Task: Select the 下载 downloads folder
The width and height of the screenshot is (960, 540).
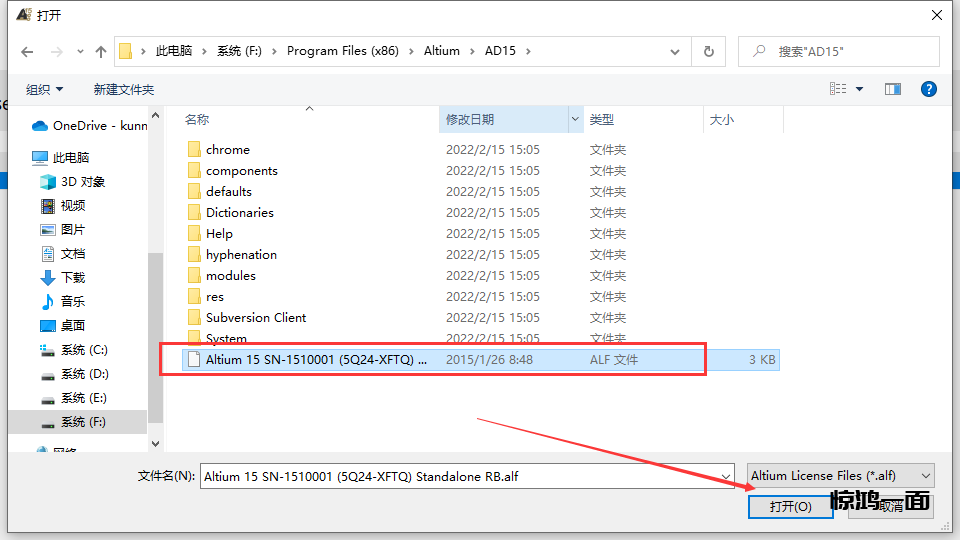Action: tap(73, 277)
